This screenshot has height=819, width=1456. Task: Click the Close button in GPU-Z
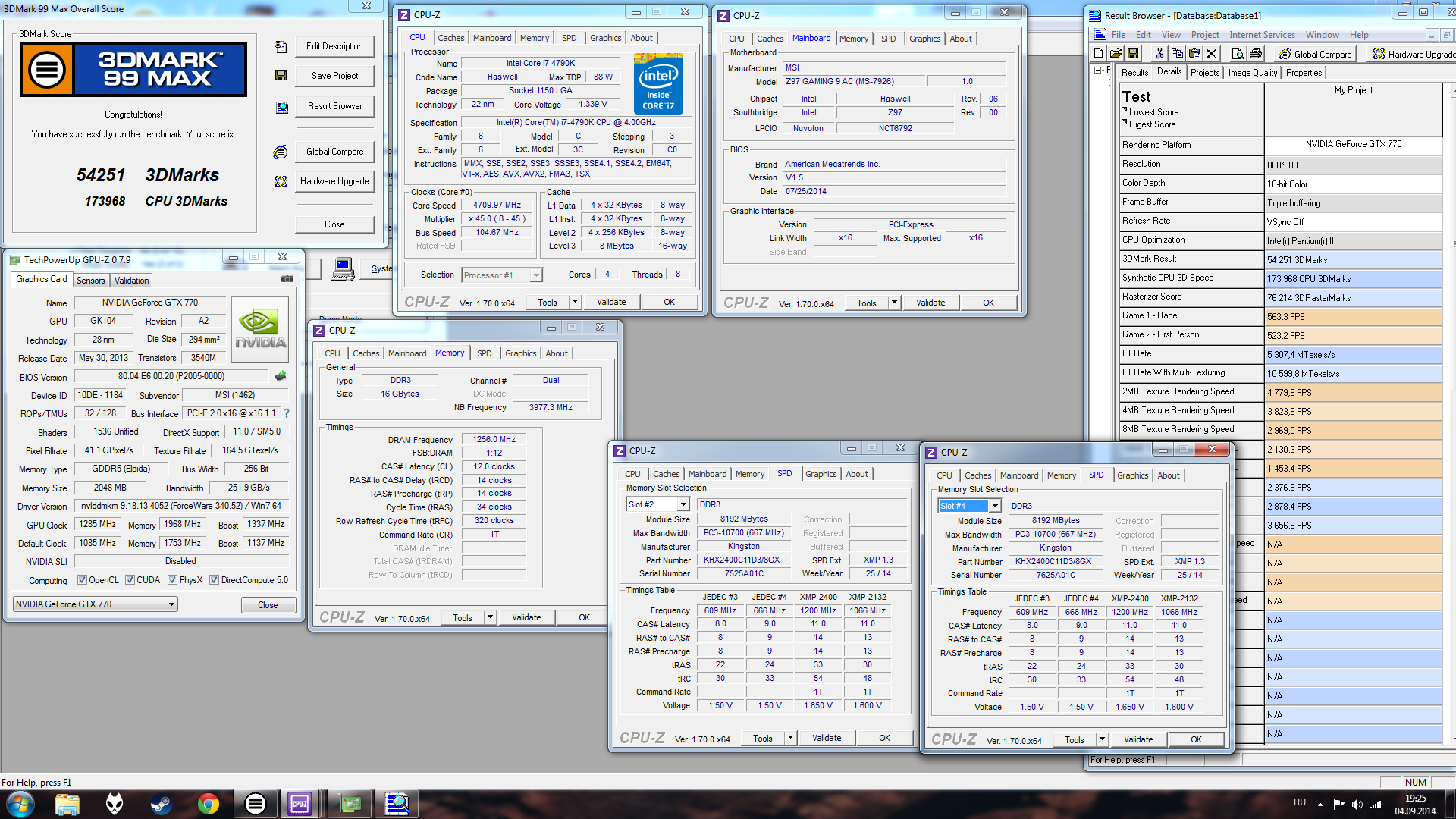click(268, 605)
